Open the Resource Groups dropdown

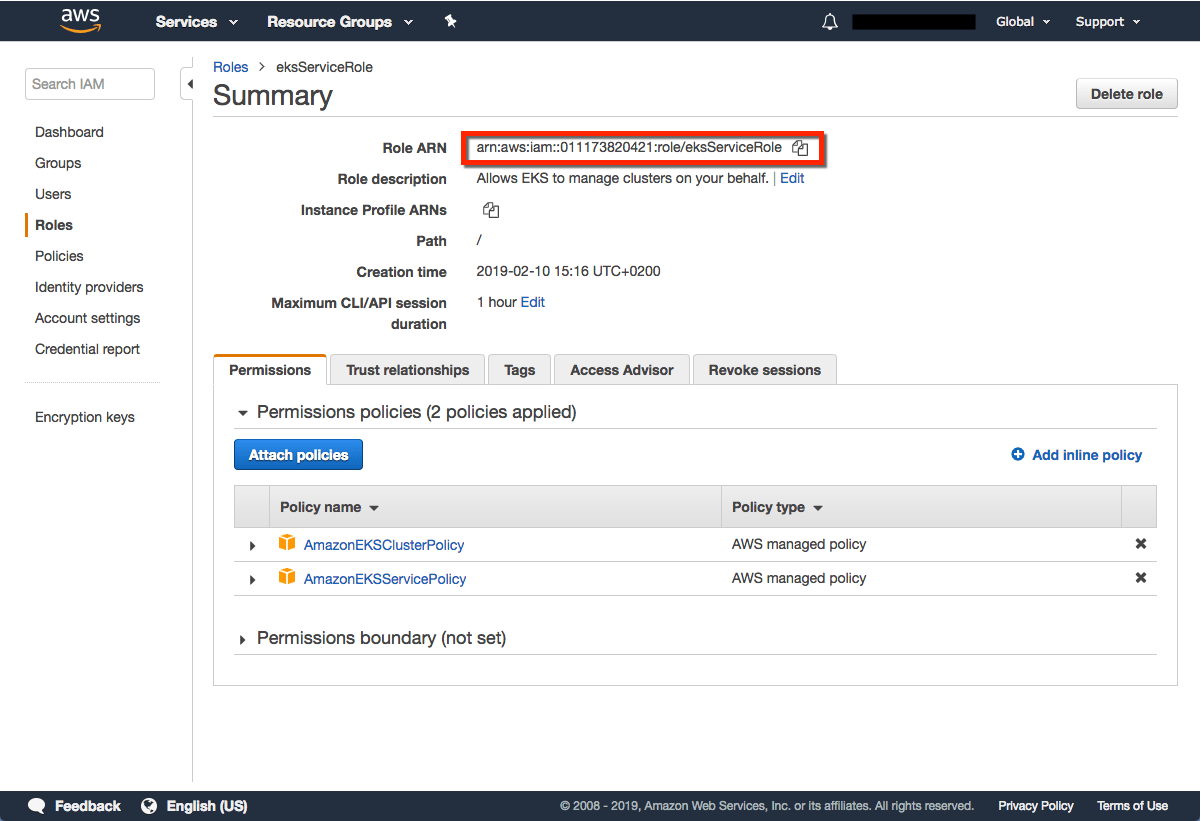click(x=342, y=22)
